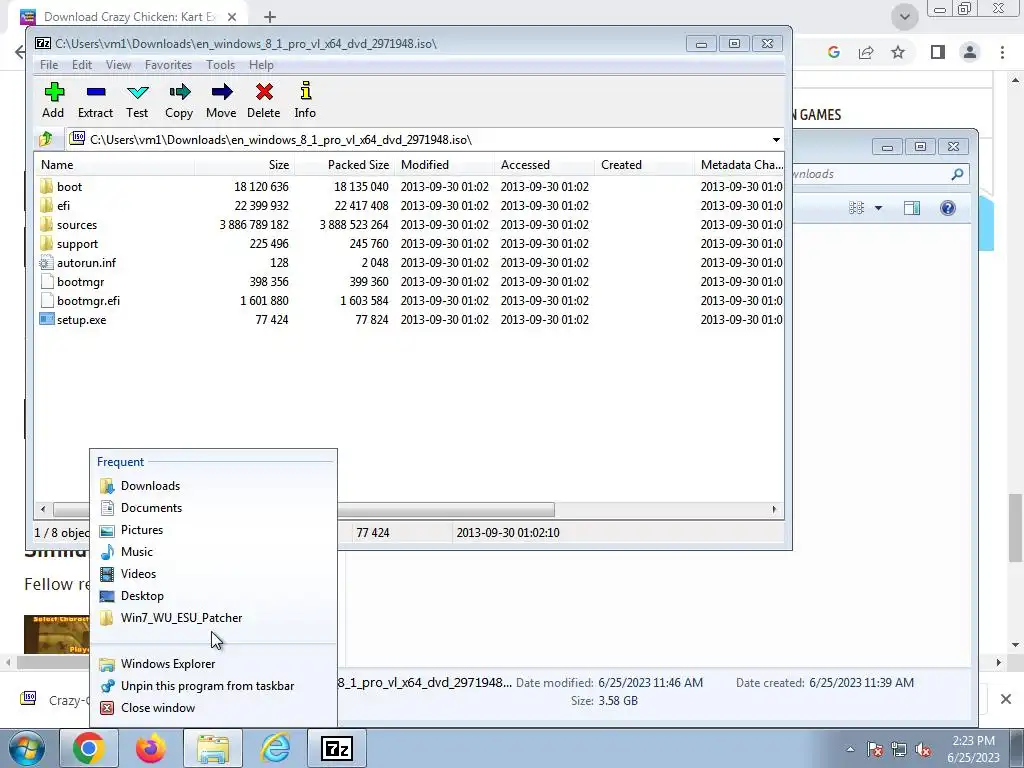This screenshot has width=1024, height=768.
Task: Open the Chrome tab search chevron
Action: (x=905, y=17)
